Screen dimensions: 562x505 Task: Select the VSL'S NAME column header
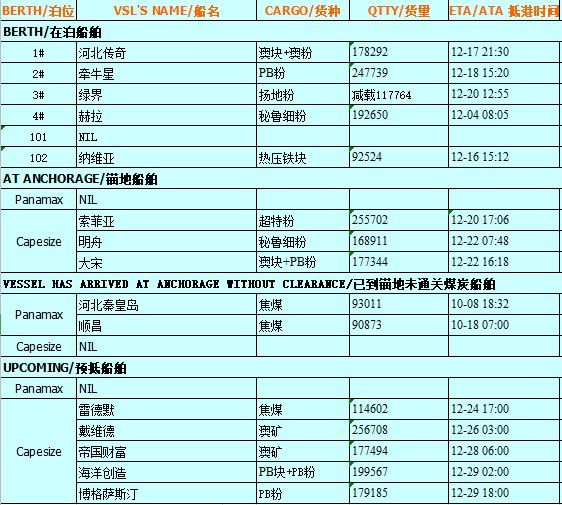pos(167,10)
